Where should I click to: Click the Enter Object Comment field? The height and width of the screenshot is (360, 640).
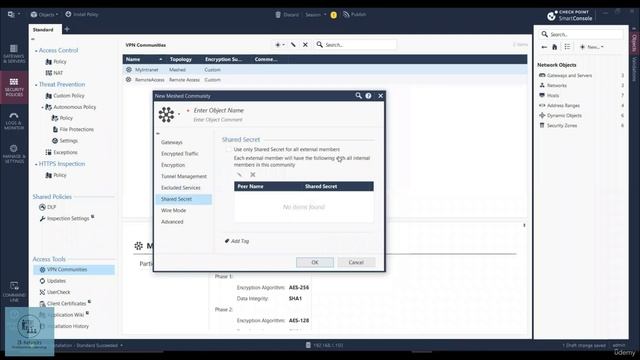click(x=218, y=120)
